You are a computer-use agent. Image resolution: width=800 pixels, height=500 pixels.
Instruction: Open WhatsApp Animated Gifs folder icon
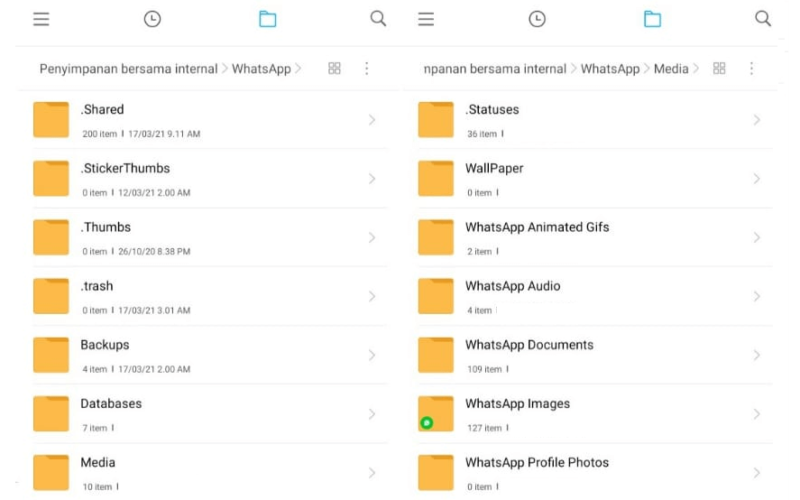[x=436, y=237]
